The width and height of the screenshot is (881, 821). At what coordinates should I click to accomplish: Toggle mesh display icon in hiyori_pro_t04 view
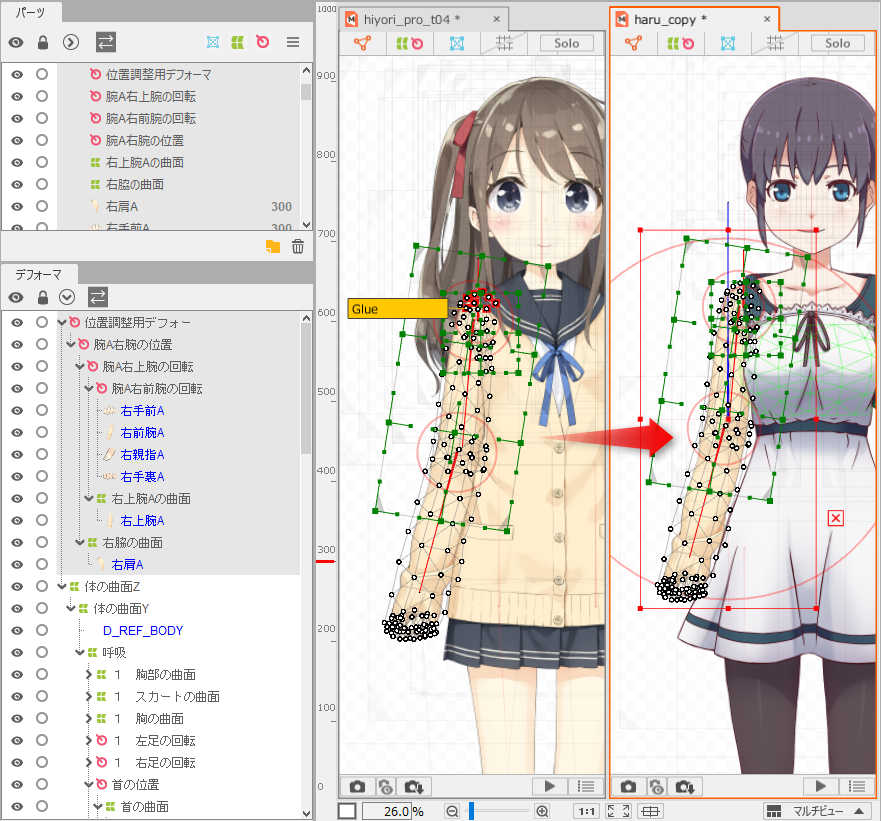(x=457, y=43)
